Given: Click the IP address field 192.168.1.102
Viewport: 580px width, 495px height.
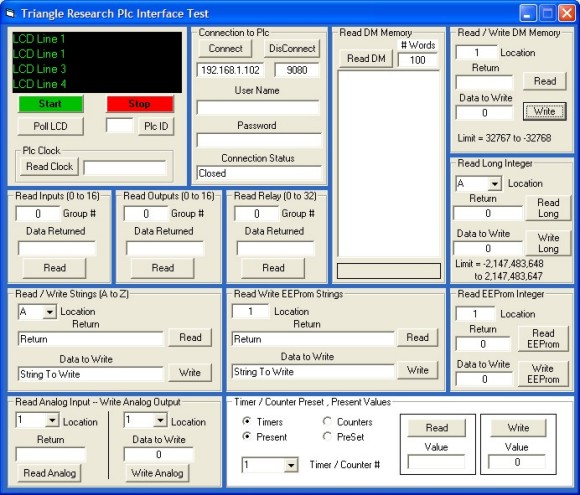Looking at the screenshot, I should pos(230,70).
